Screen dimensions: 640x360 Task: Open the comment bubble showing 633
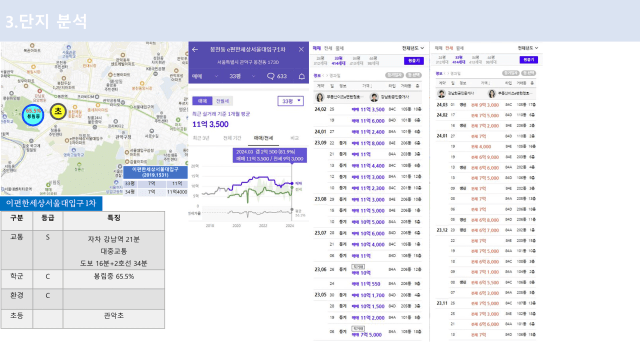tap(277, 76)
